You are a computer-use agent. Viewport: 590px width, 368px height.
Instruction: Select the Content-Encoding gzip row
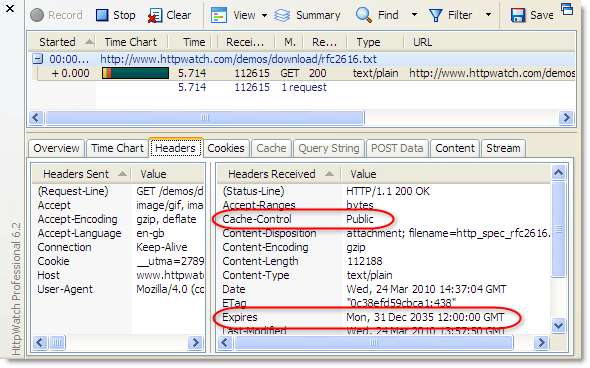[384, 247]
